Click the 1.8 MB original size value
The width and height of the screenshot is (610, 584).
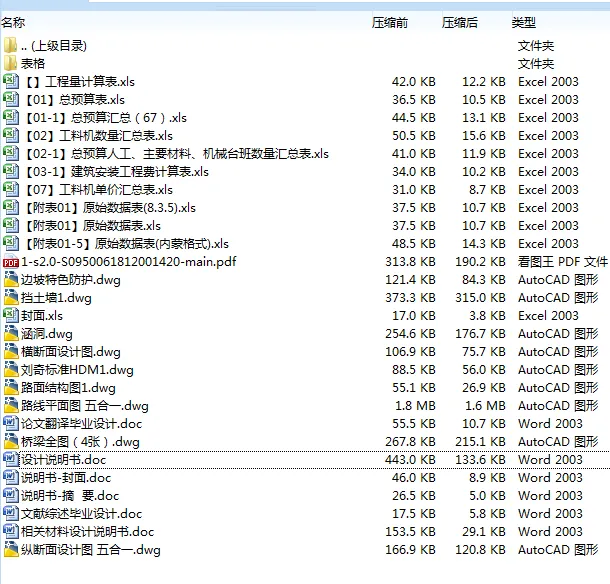point(415,406)
